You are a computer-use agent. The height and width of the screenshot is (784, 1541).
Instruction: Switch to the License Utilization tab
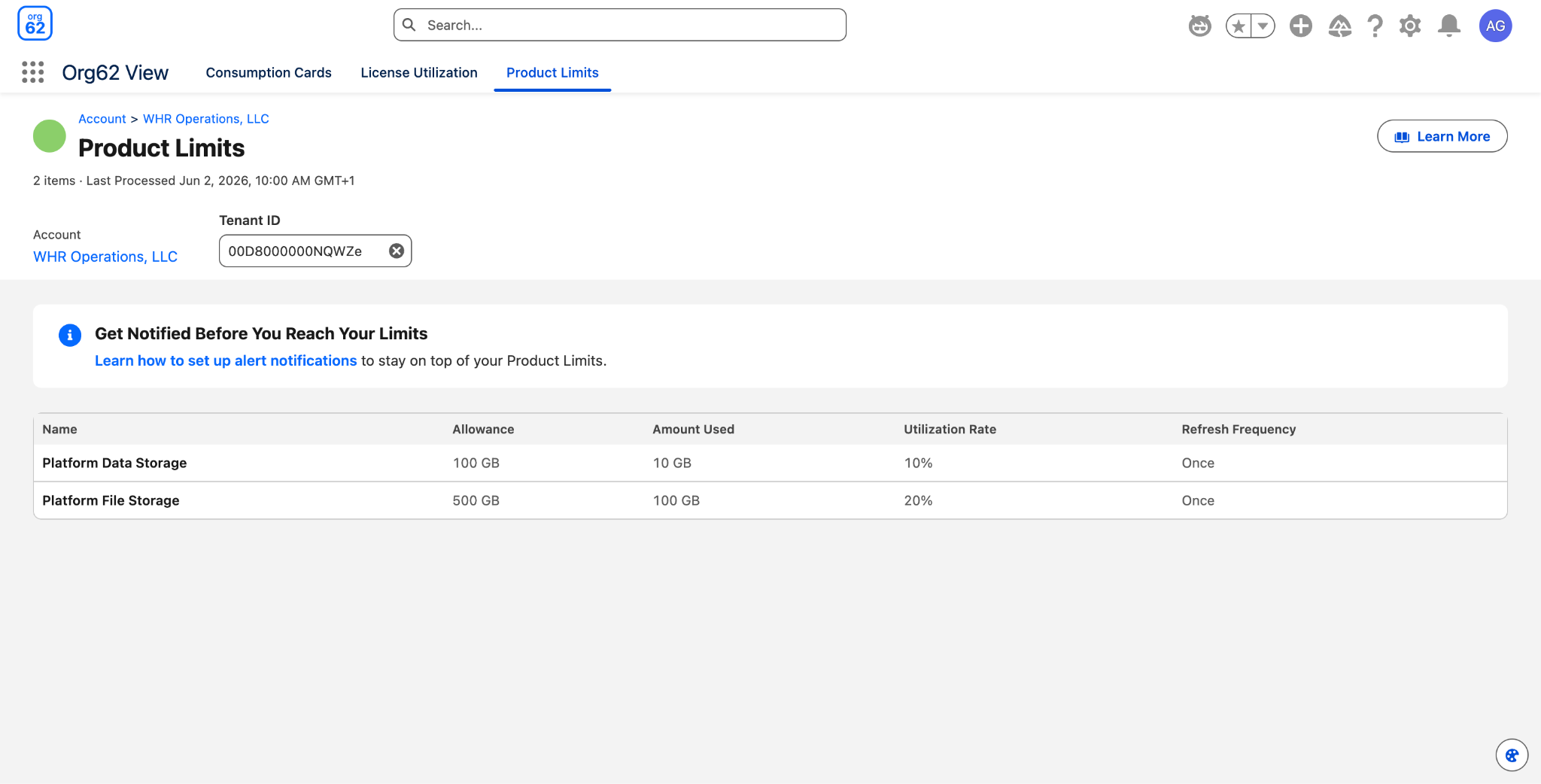pos(419,72)
